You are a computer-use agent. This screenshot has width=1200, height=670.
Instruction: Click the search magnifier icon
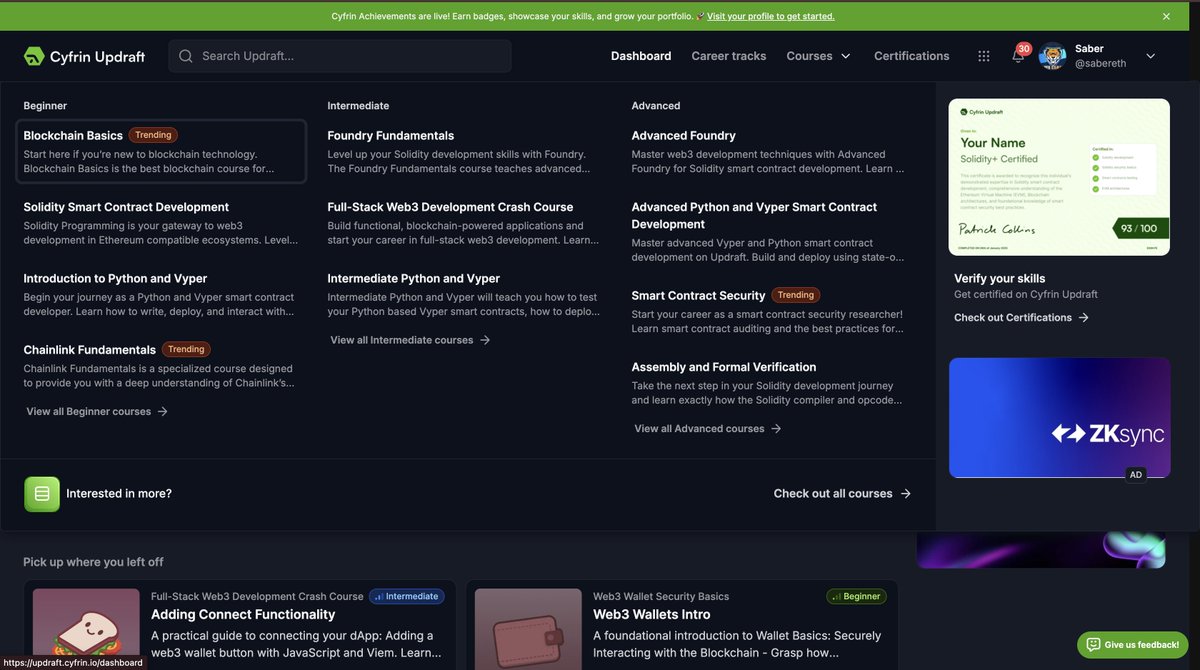[x=186, y=56]
